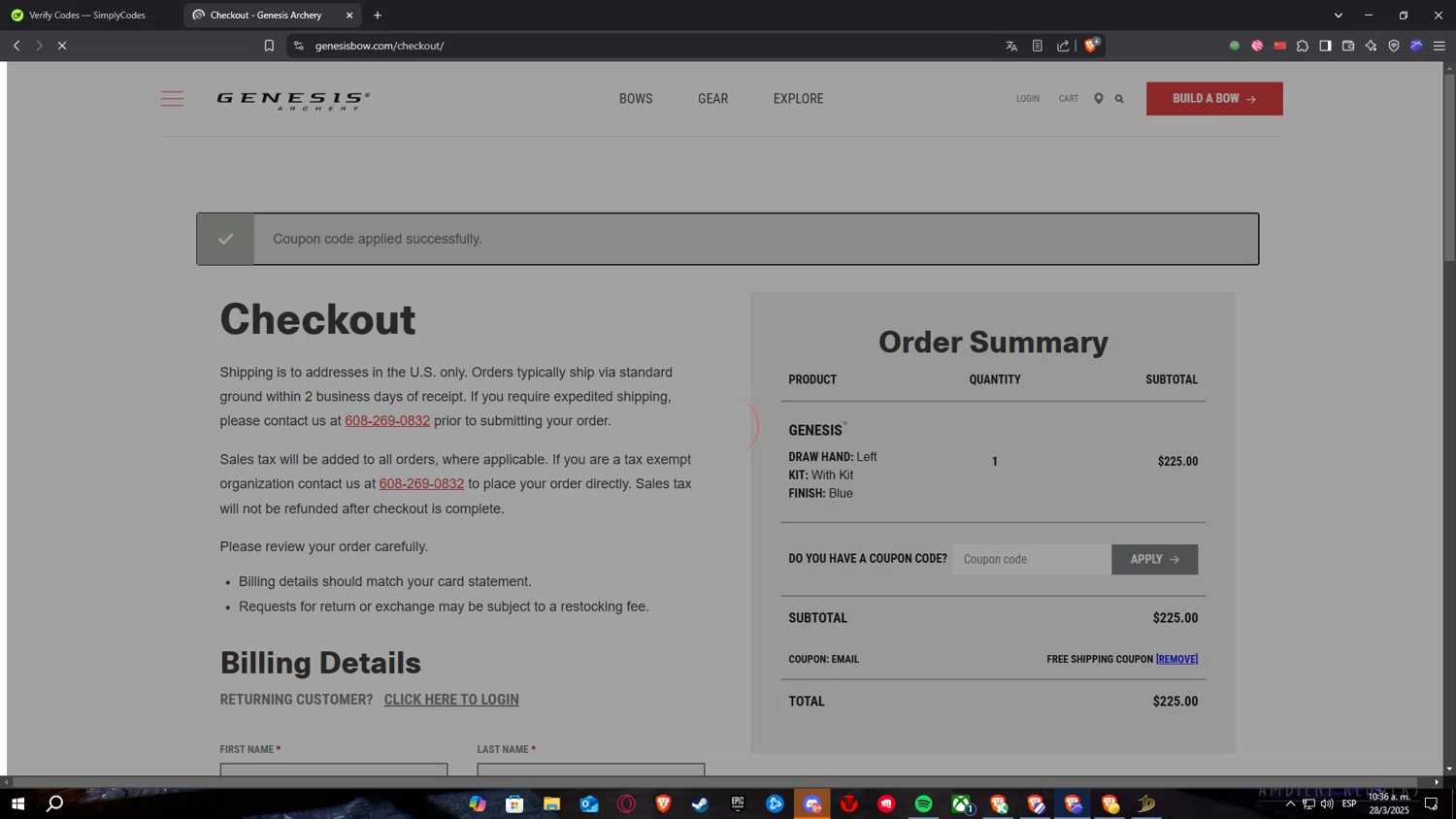Click phone number in shipping paragraph
The height and width of the screenshot is (819, 1456).
tap(387, 421)
